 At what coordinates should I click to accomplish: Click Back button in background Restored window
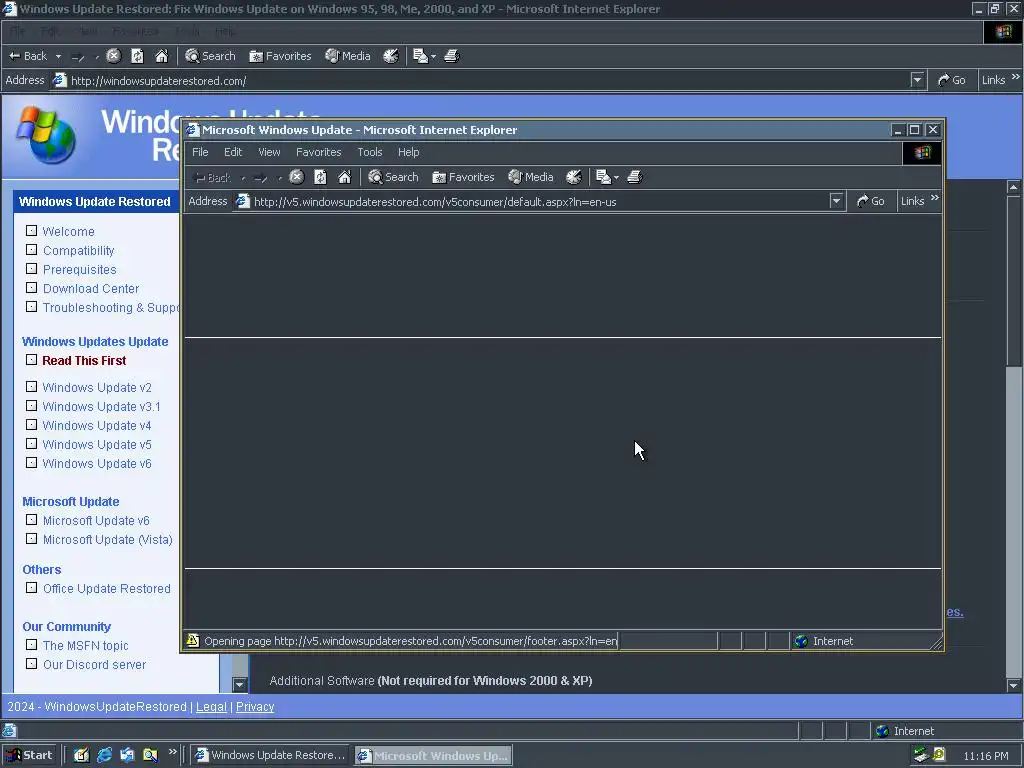(28, 56)
